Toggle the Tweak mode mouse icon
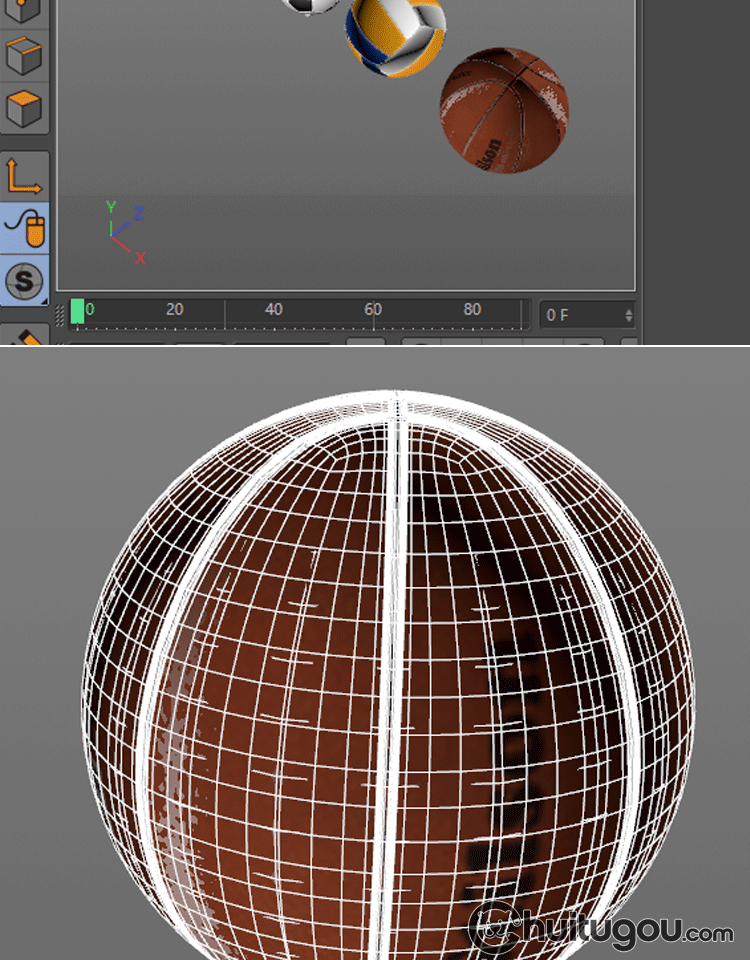This screenshot has width=750, height=960. point(23,228)
